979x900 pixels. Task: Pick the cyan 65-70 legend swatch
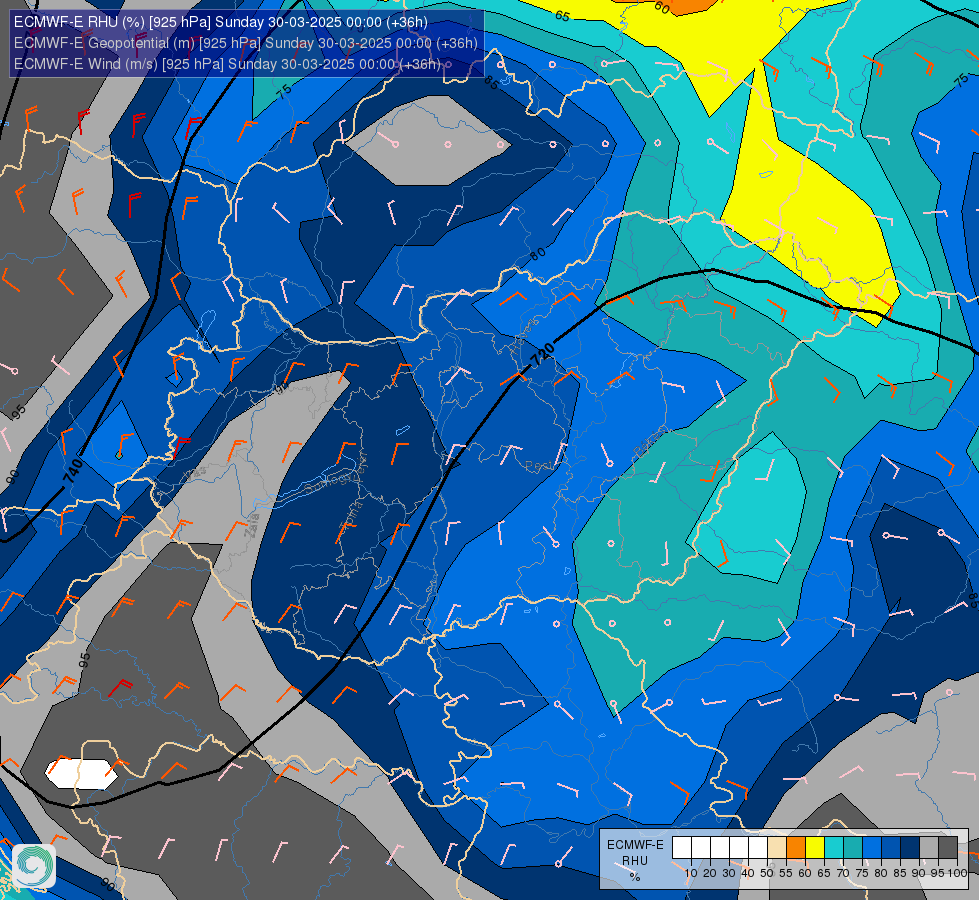coord(834,848)
